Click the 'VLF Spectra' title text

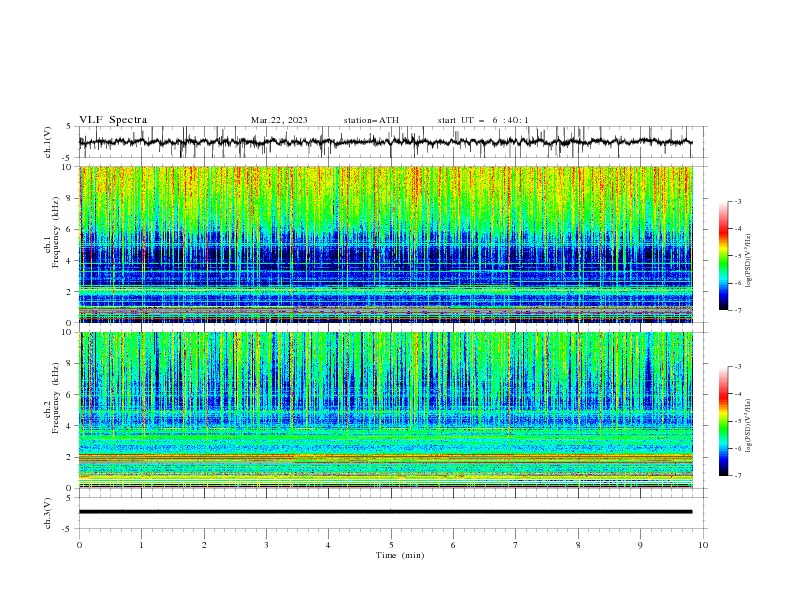tap(113, 120)
